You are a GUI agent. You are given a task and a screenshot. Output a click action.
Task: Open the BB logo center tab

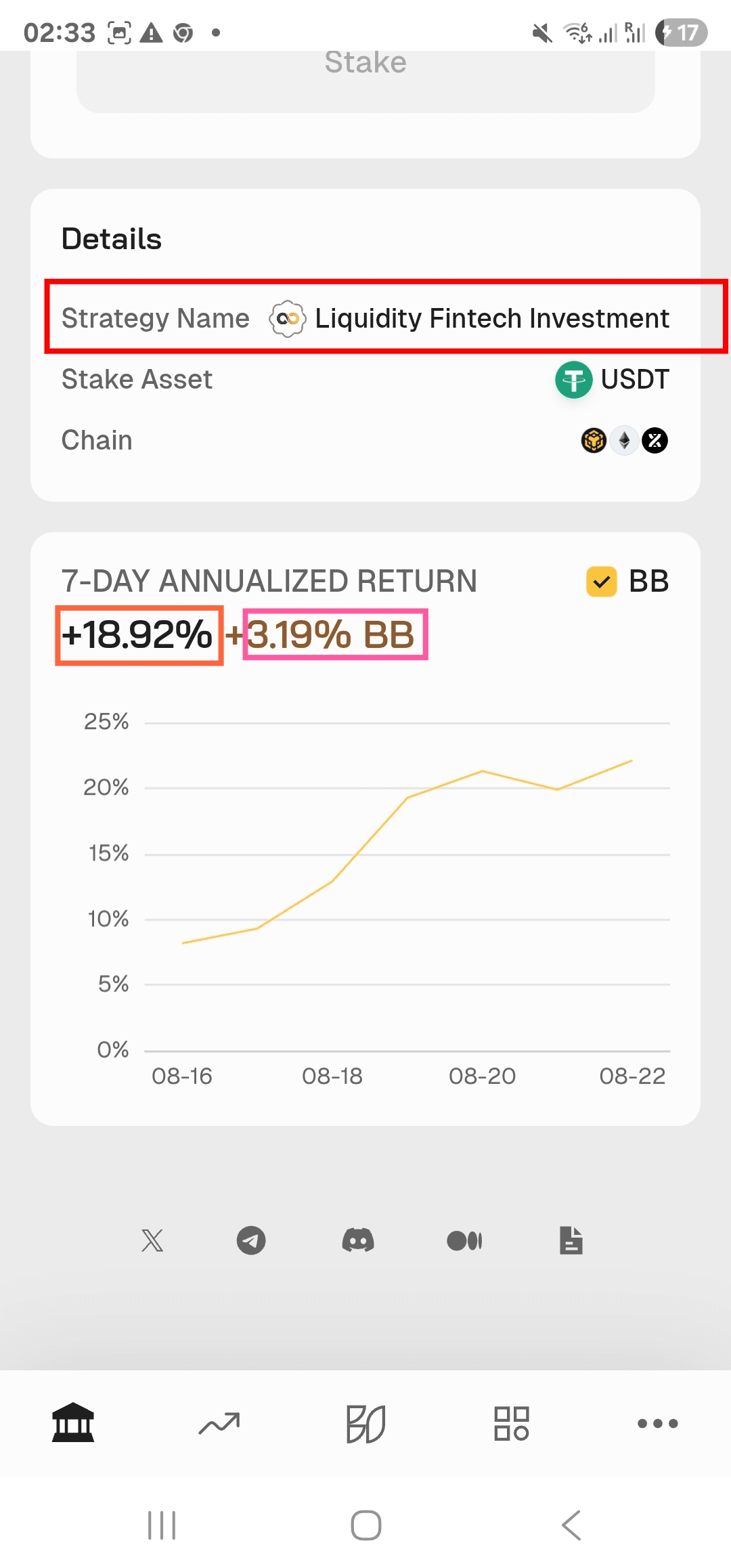(x=365, y=1424)
